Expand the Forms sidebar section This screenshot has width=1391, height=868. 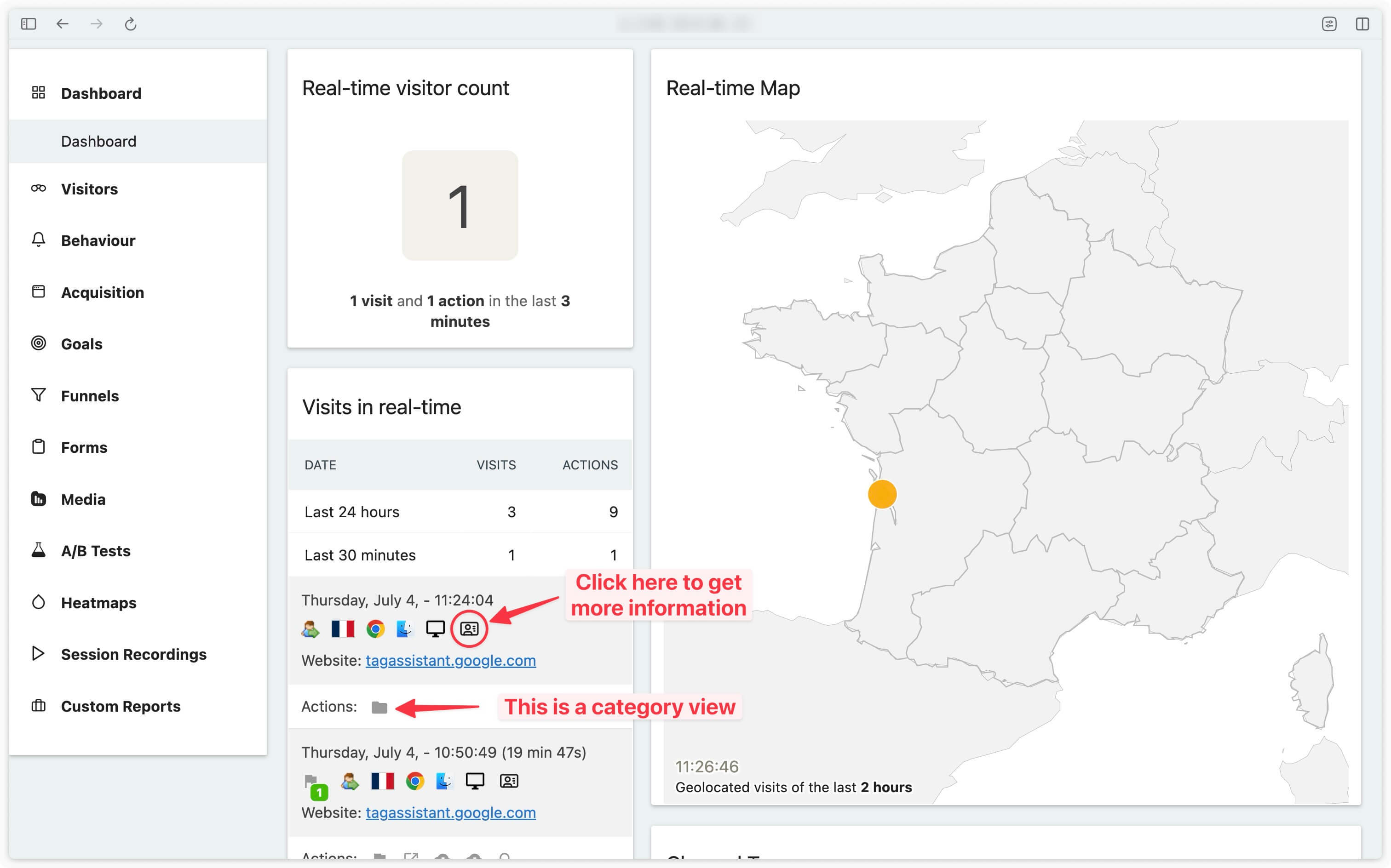[x=84, y=447]
